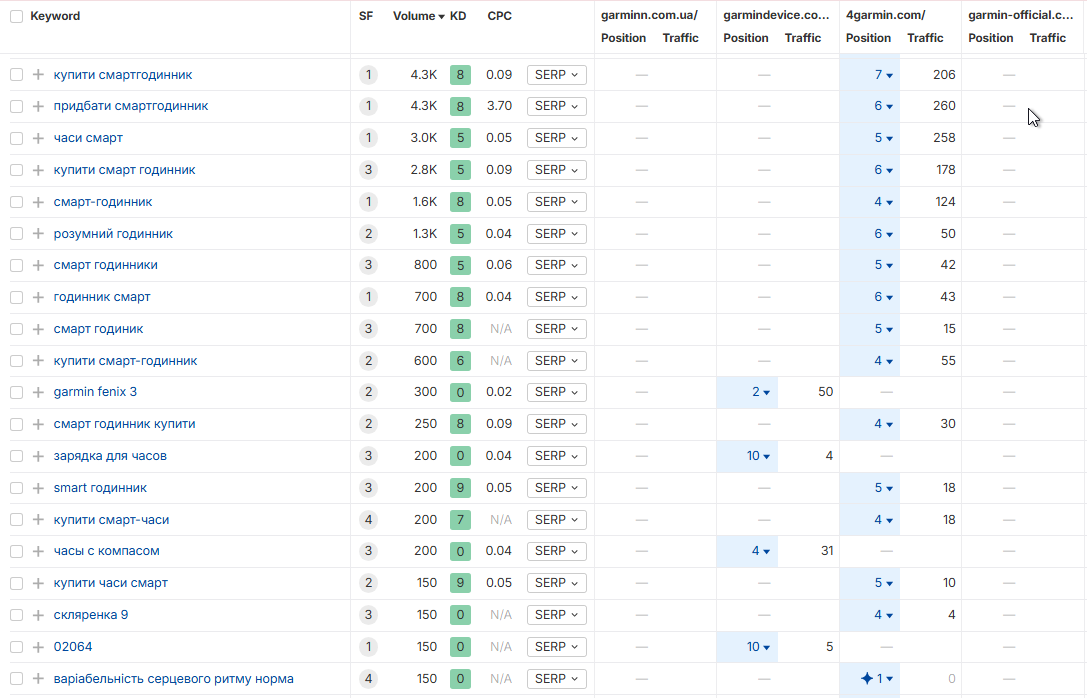This screenshot has width=1087, height=698.
Task: Expand position 7 dropdown for купити смартгодинник
Action: pyautogui.click(x=883, y=75)
